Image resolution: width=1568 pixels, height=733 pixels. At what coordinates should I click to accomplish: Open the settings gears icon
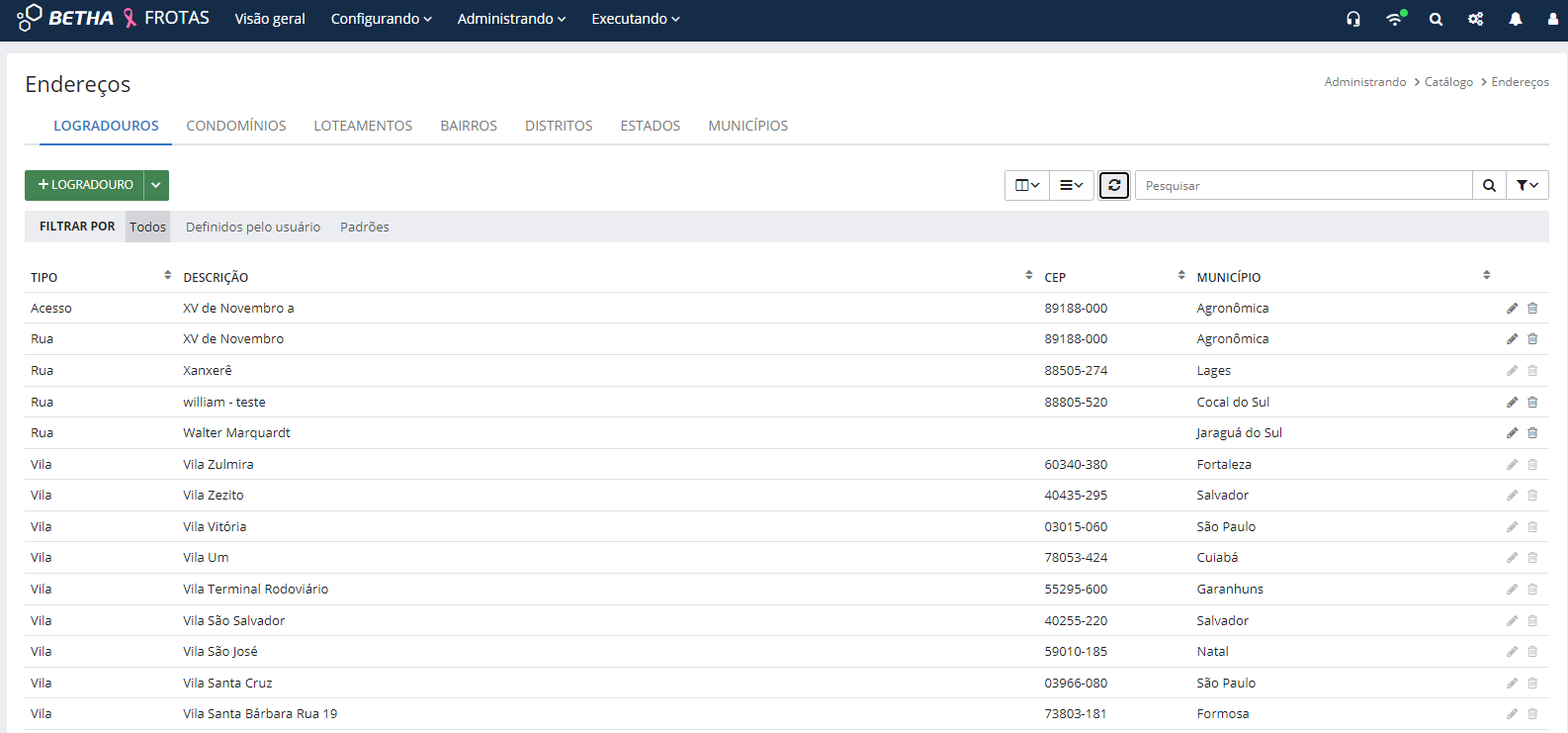pos(1476,19)
